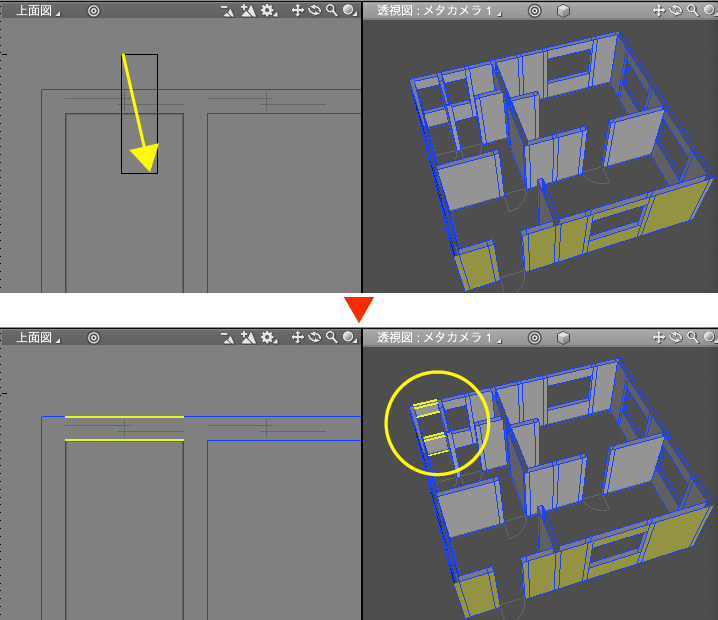Open the shading sphere menu in the upper 上面図 header
The width and height of the screenshot is (718, 620).
(x=349, y=11)
